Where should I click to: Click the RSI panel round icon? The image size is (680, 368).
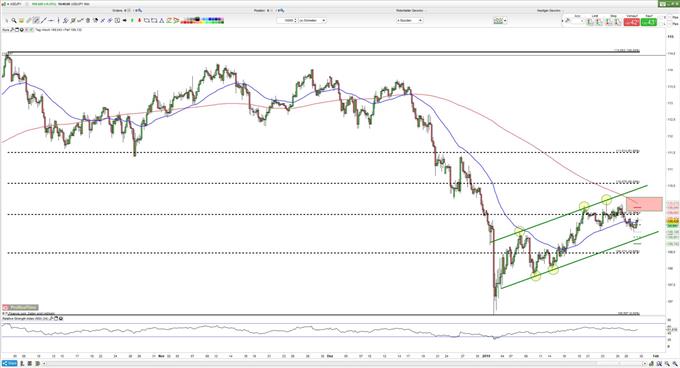point(61,319)
